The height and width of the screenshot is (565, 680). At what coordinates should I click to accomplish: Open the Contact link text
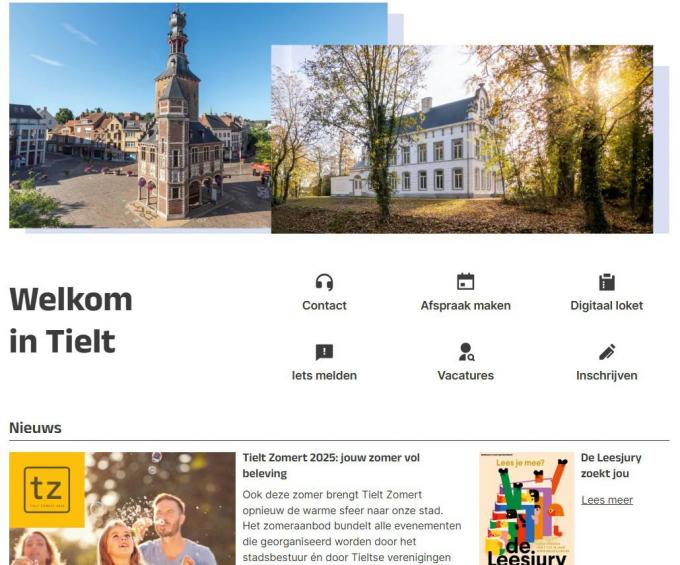coord(324,306)
